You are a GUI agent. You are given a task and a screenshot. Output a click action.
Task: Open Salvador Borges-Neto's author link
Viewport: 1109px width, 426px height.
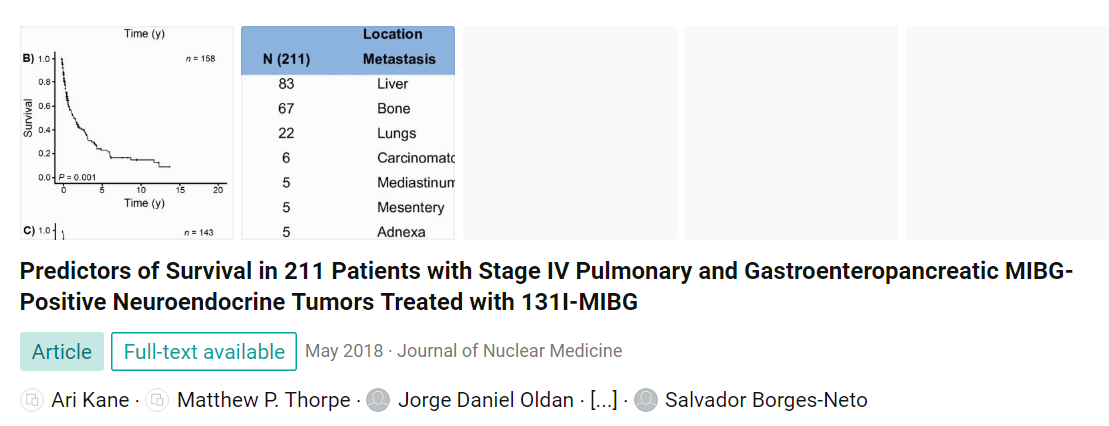click(x=767, y=400)
